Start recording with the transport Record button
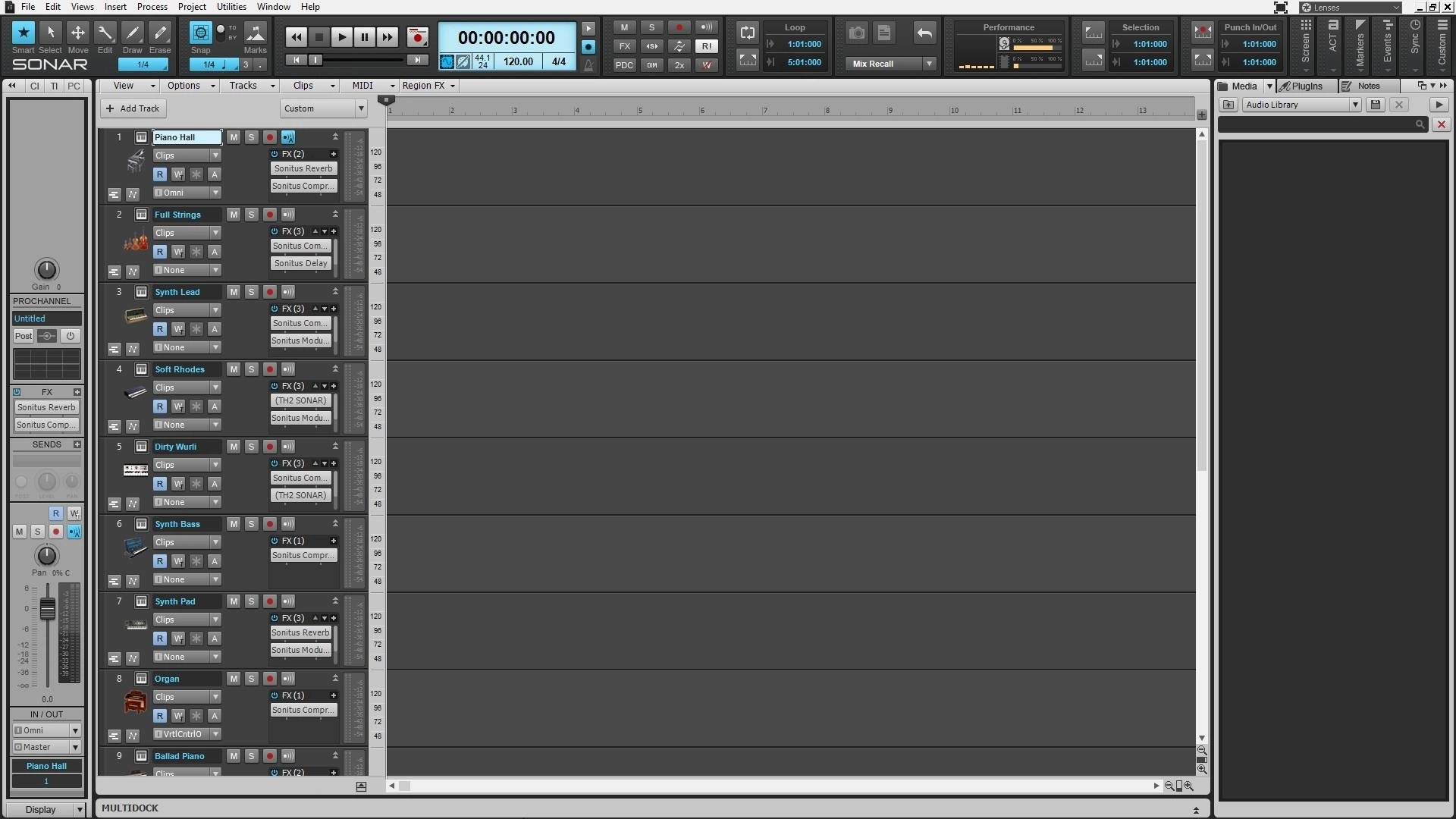Viewport: 1456px width, 819px height. pos(417,36)
